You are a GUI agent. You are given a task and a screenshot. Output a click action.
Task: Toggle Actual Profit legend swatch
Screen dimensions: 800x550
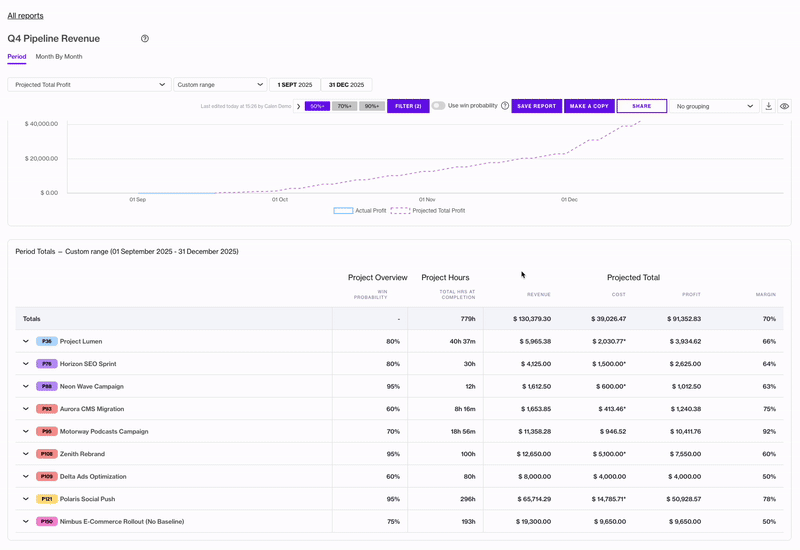pyautogui.click(x=343, y=211)
